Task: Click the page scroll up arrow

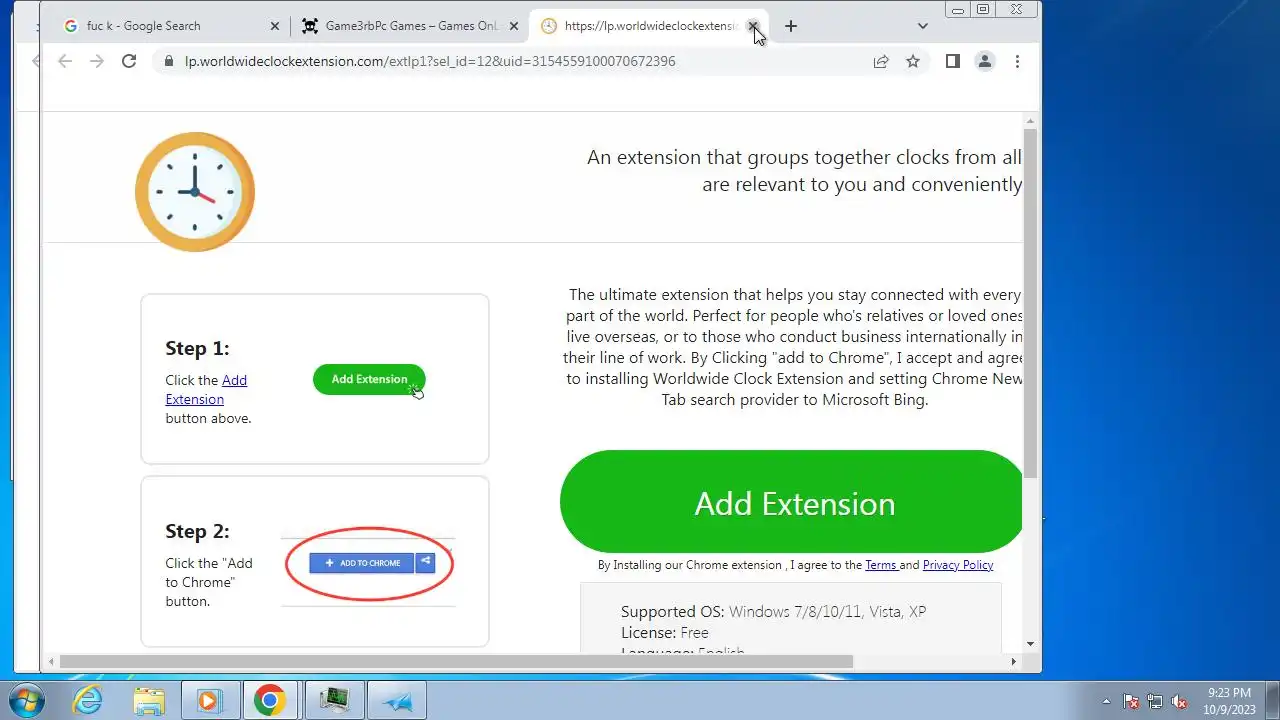Action: coord(1030,120)
